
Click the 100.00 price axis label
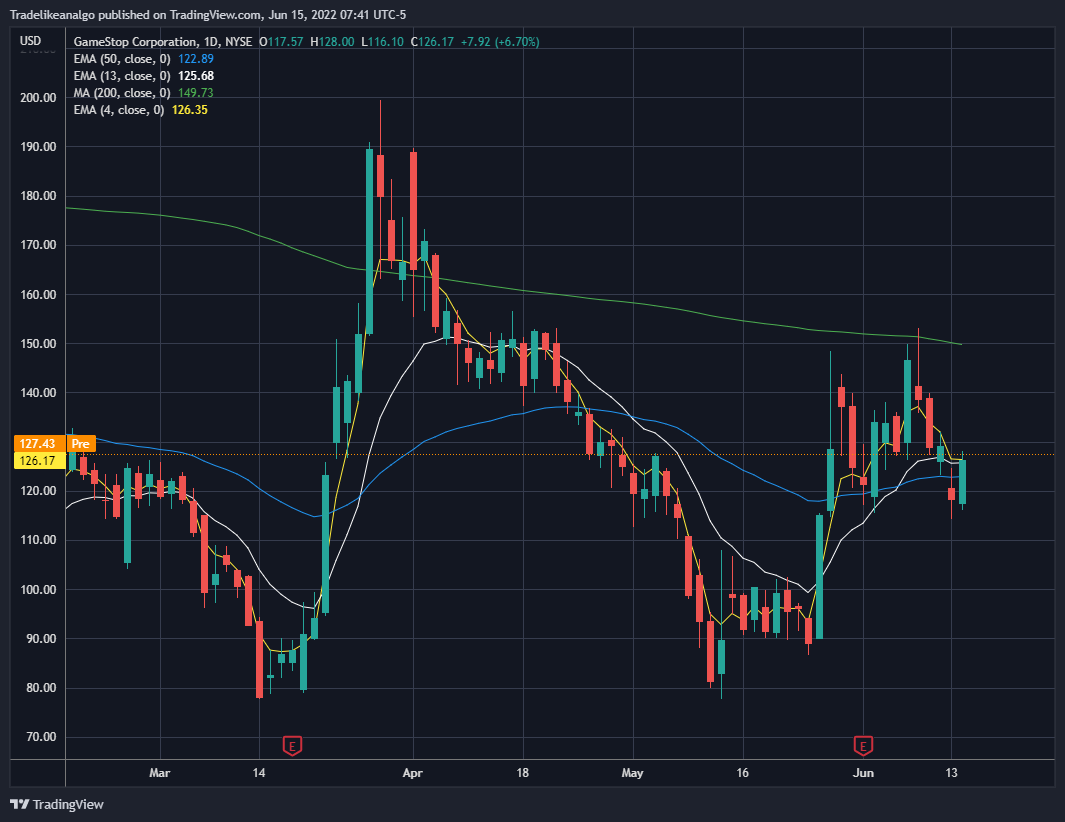38,590
